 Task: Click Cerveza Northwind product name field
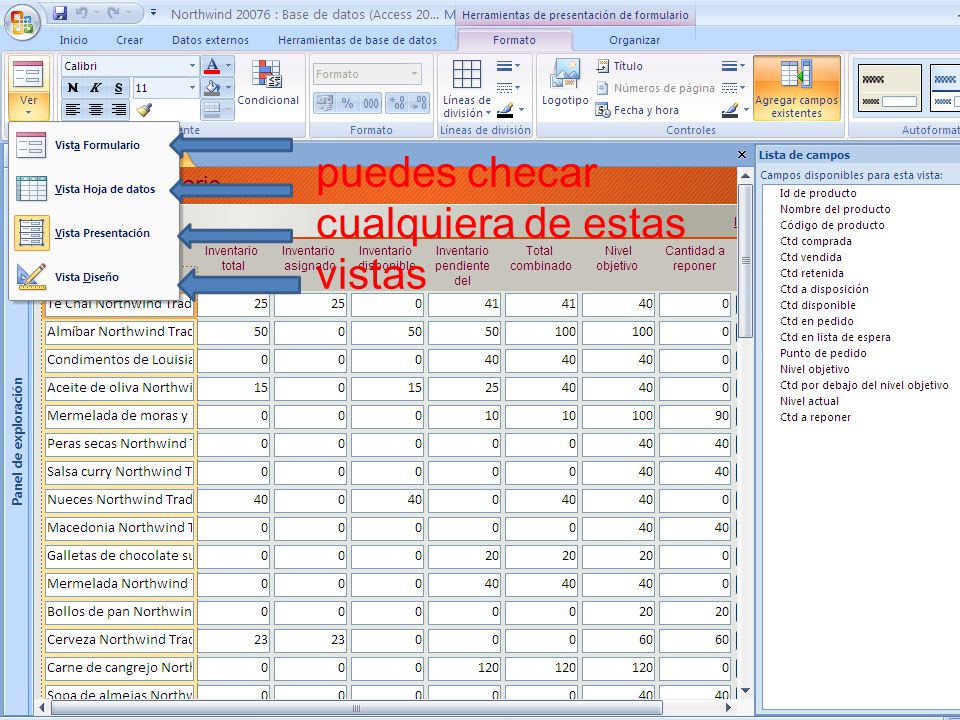point(119,640)
